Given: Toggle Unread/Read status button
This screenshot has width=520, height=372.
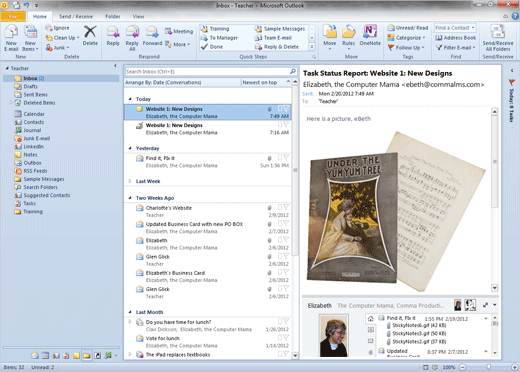Looking at the screenshot, I should click(x=408, y=28).
